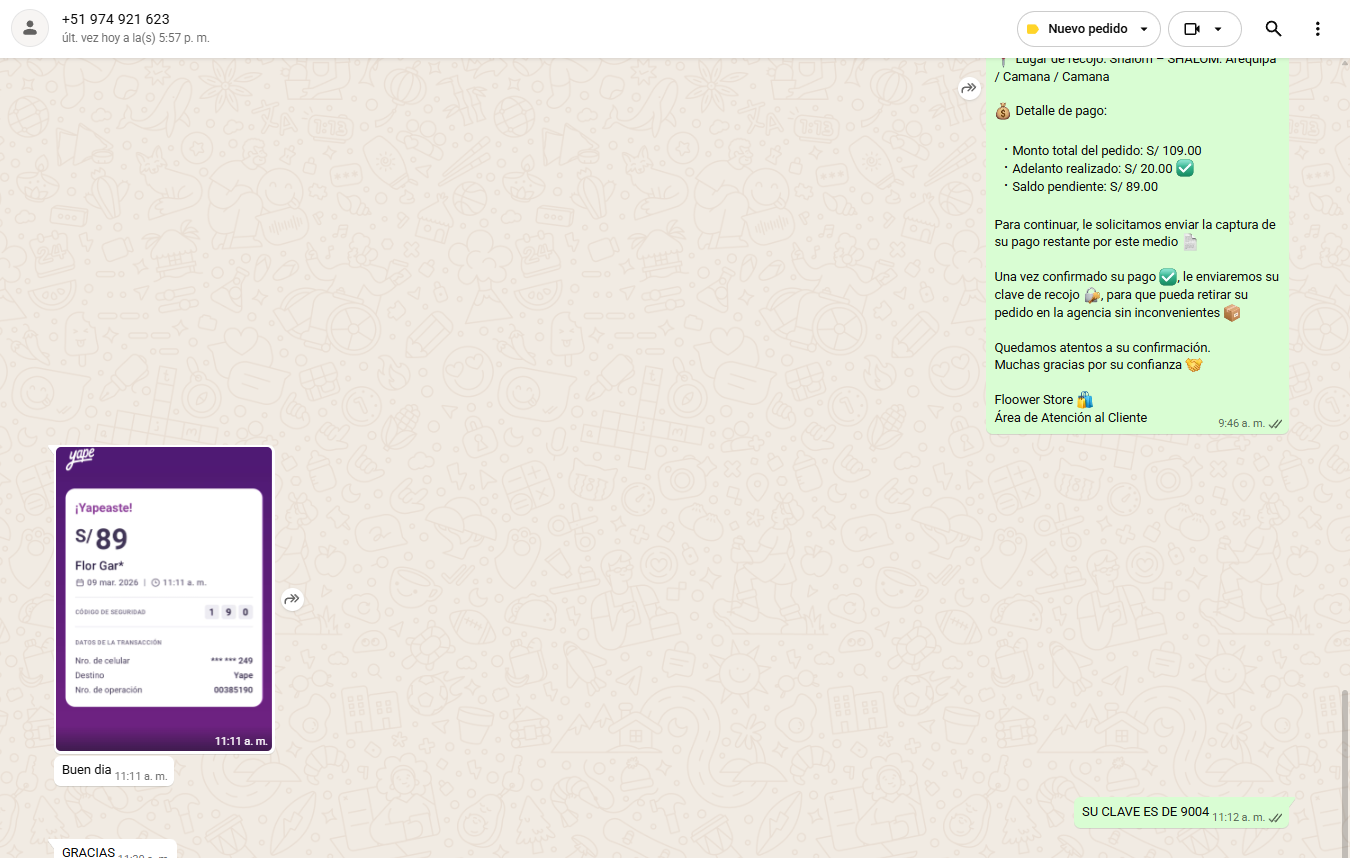Click the yellow label tag icon
This screenshot has width=1350, height=858.
tap(1033, 29)
